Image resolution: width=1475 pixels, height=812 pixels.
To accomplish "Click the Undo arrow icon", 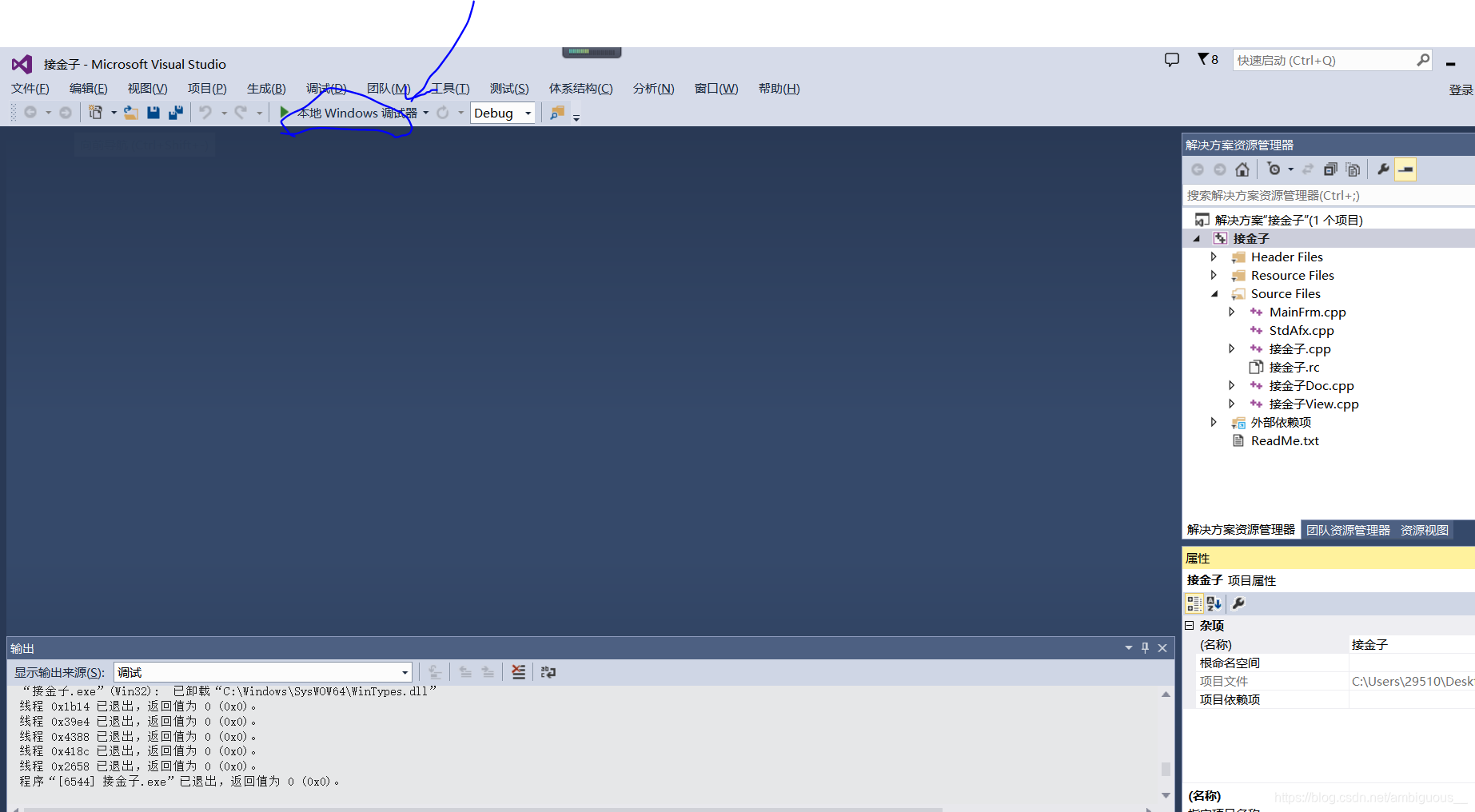I will click(205, 113).
